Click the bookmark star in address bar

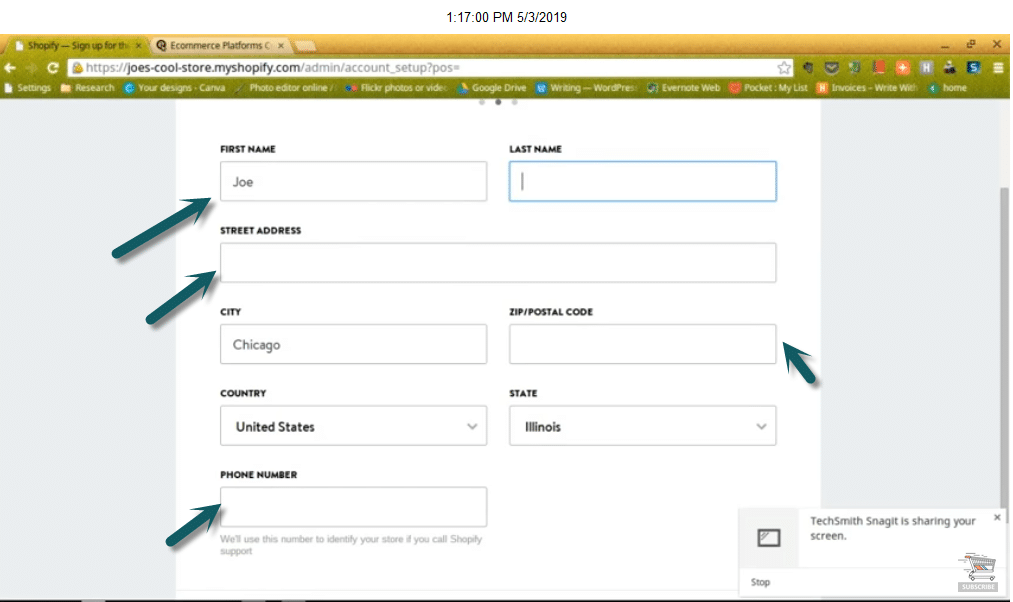[785, 68]
